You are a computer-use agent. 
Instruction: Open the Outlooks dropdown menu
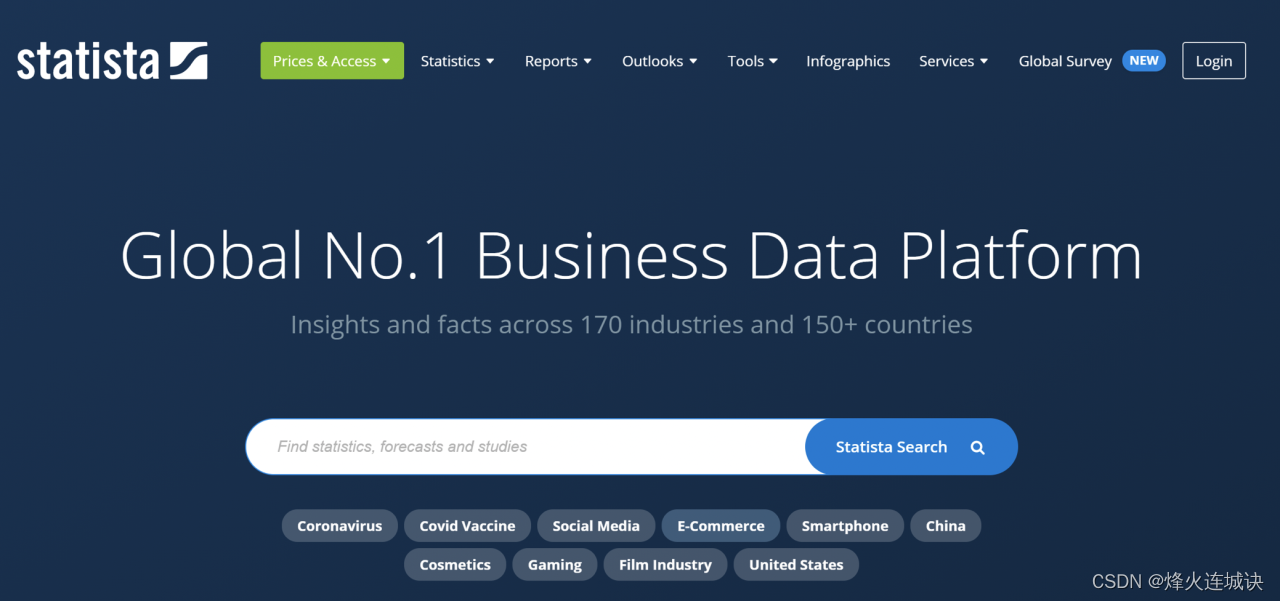pyautogui.click(x=660, y=61)
